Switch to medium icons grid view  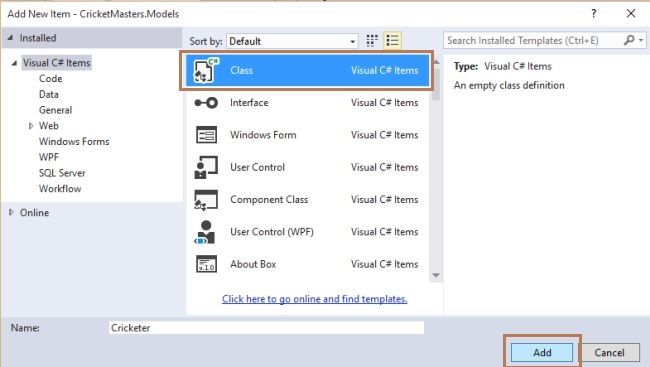(x=372, y=41)
